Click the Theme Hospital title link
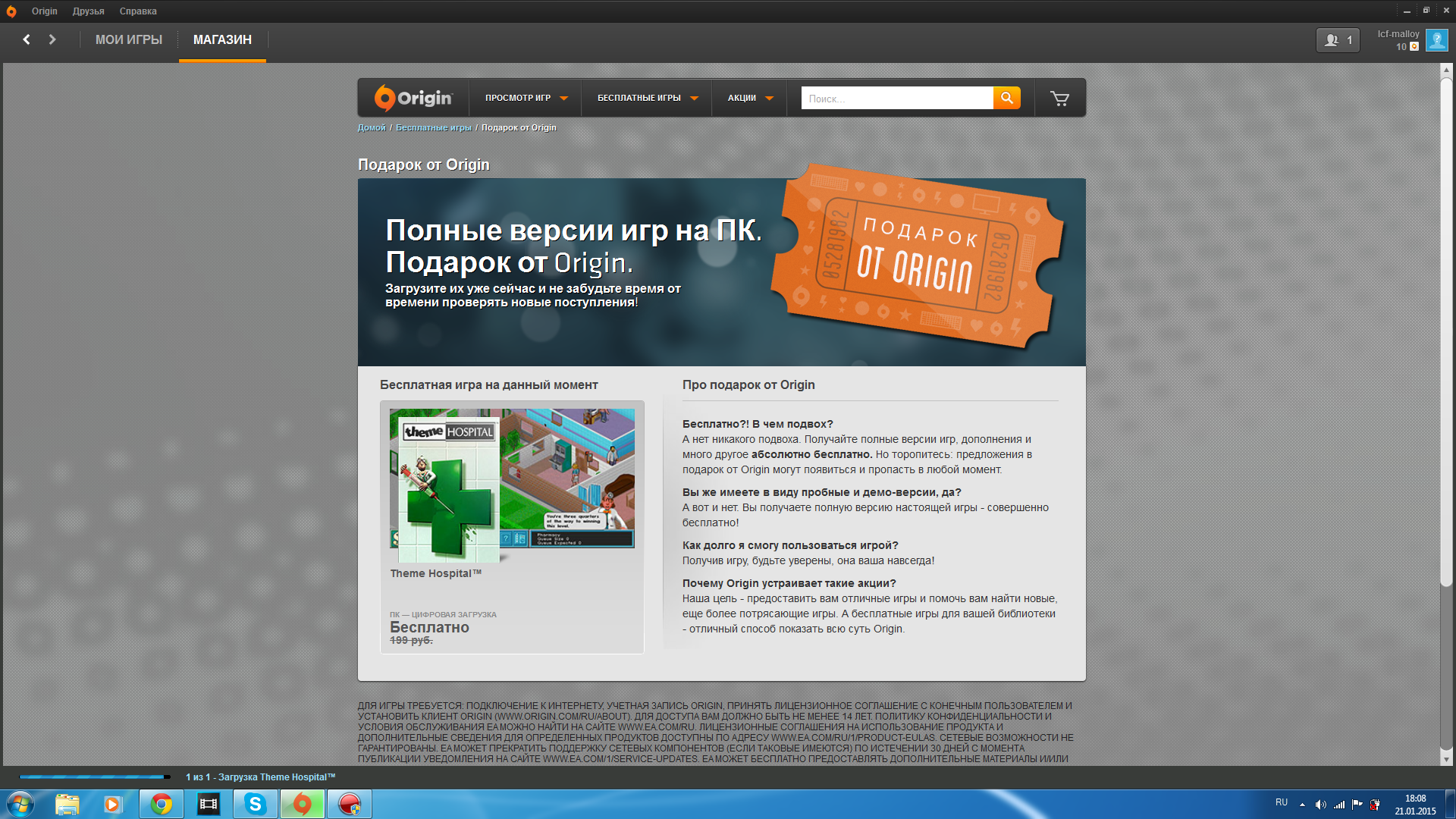 point(436,573)
